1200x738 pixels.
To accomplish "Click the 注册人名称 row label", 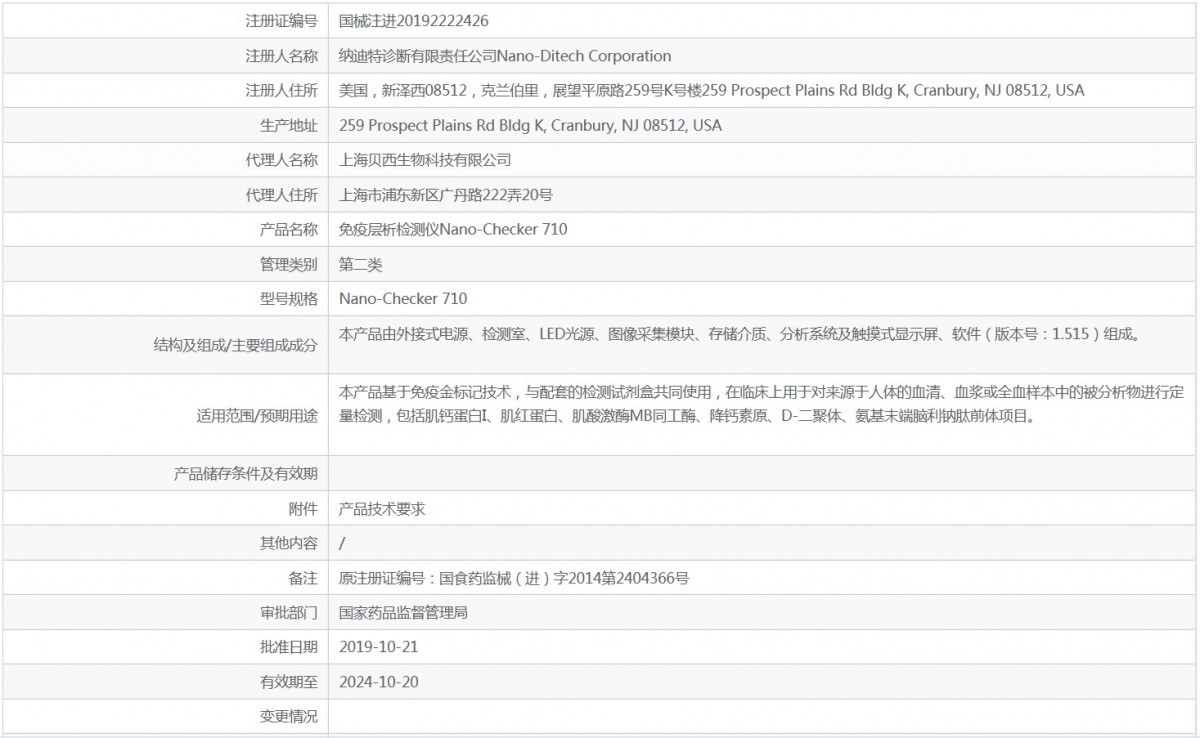I will 281,56.
